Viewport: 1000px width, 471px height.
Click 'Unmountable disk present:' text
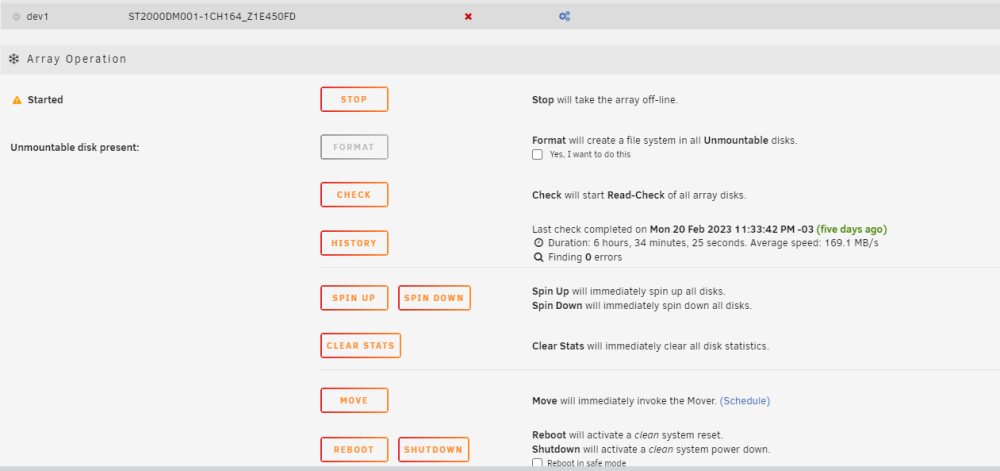tap(75, 148)
